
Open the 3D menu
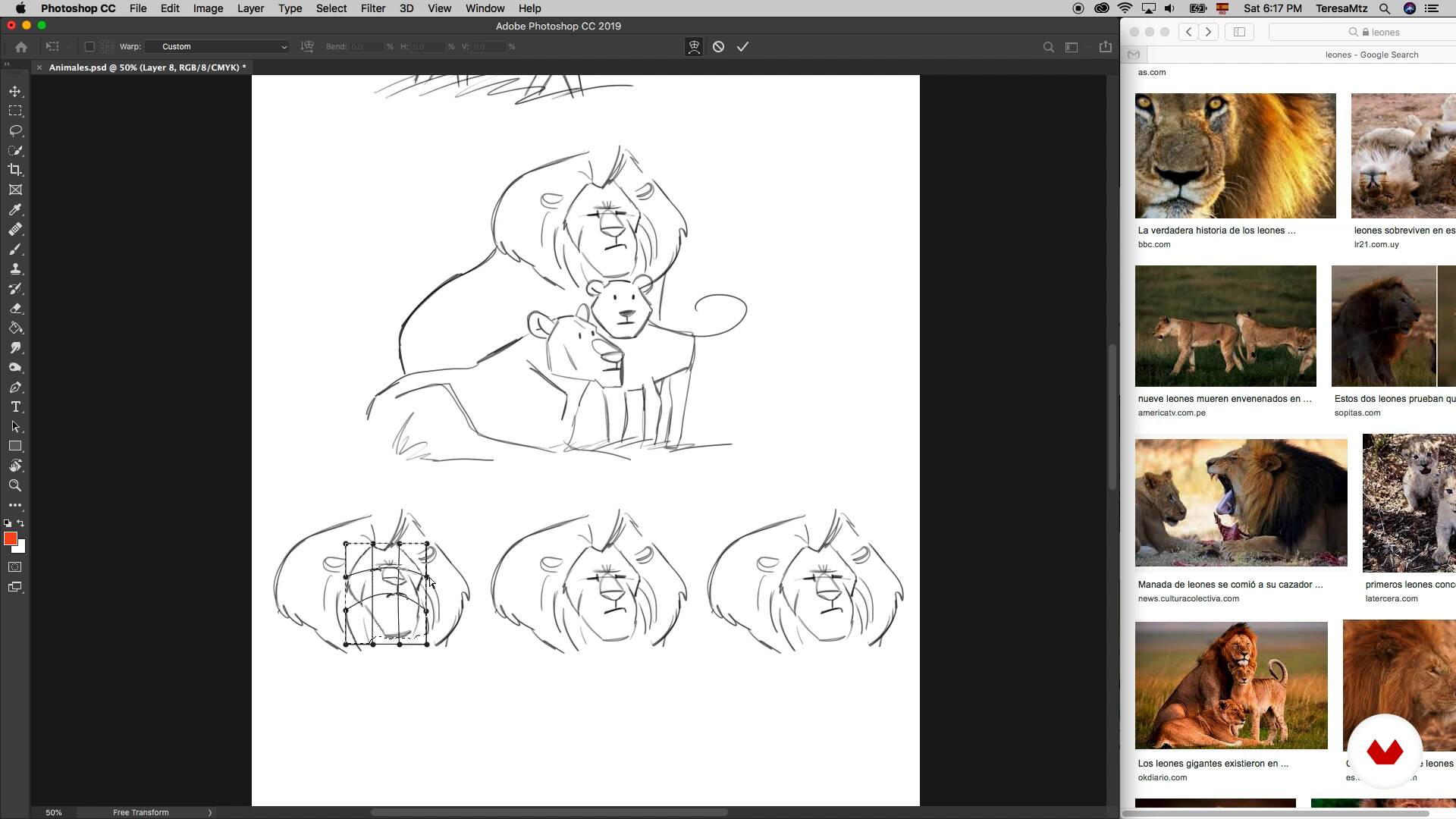point(406,8)
